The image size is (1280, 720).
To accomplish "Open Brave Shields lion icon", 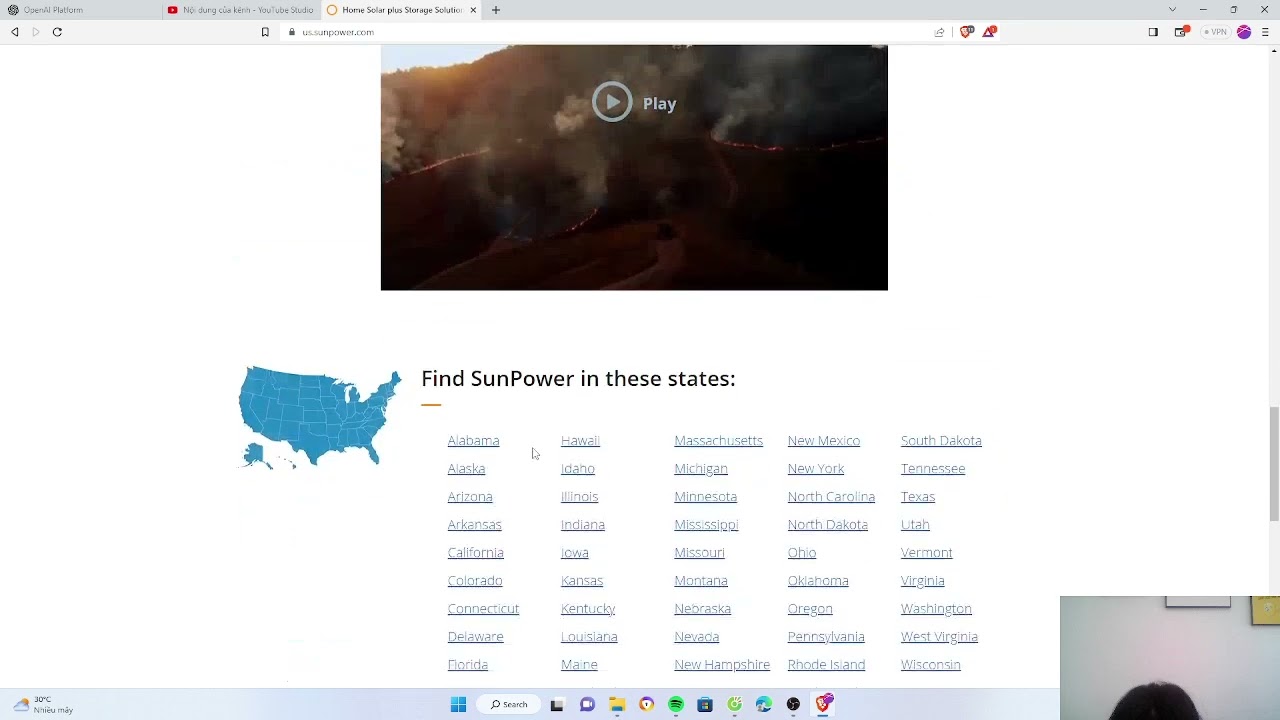I will click(966, 32).
